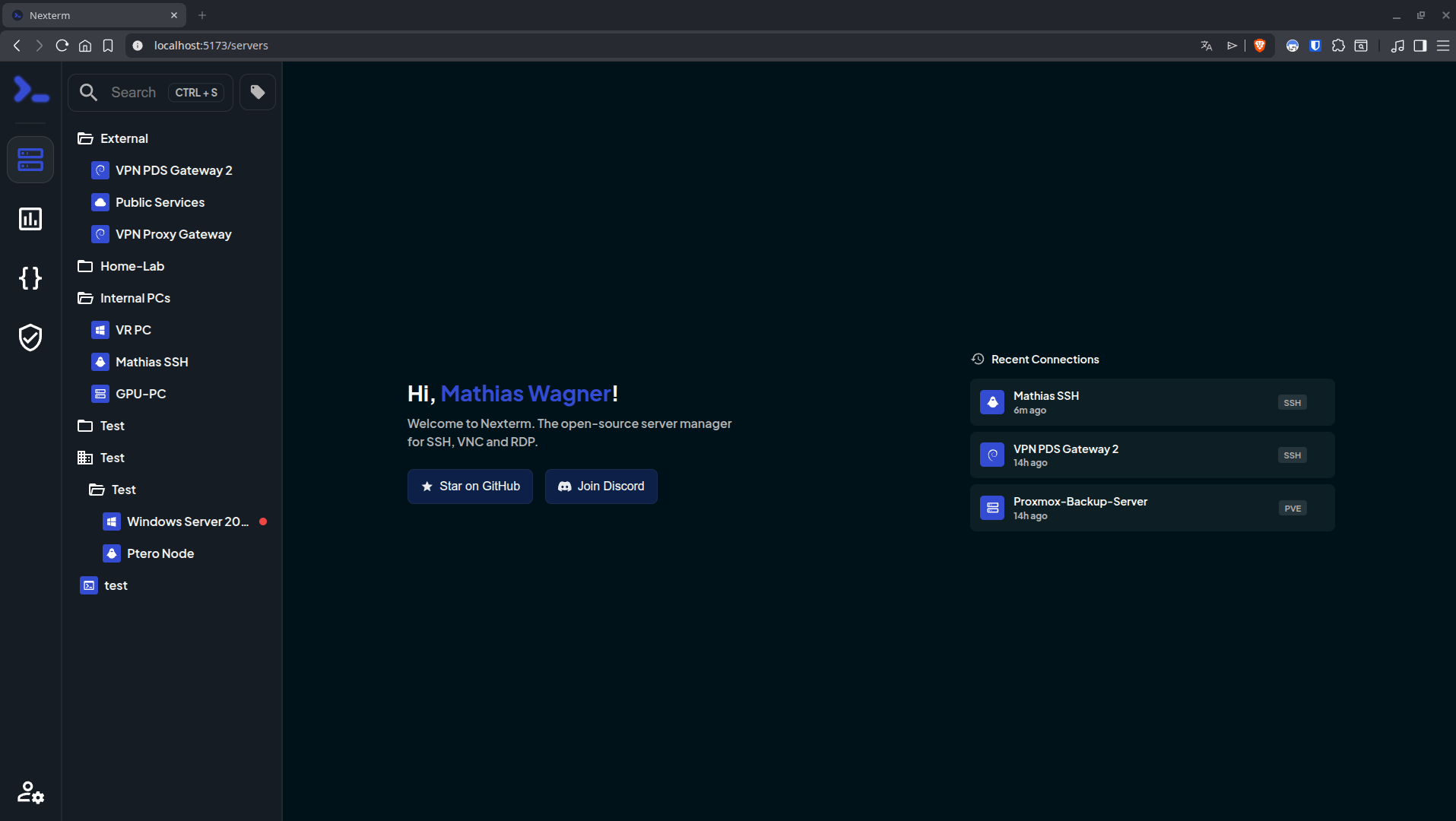Open the Servers page in the sidebar

[30, 160]
